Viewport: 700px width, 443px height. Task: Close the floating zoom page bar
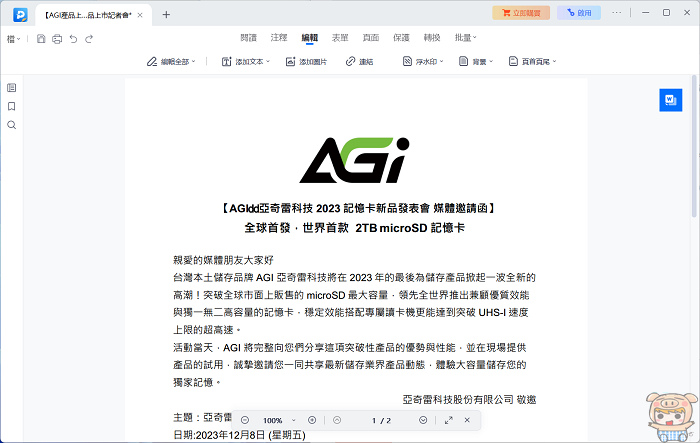(x=467, y=420)
